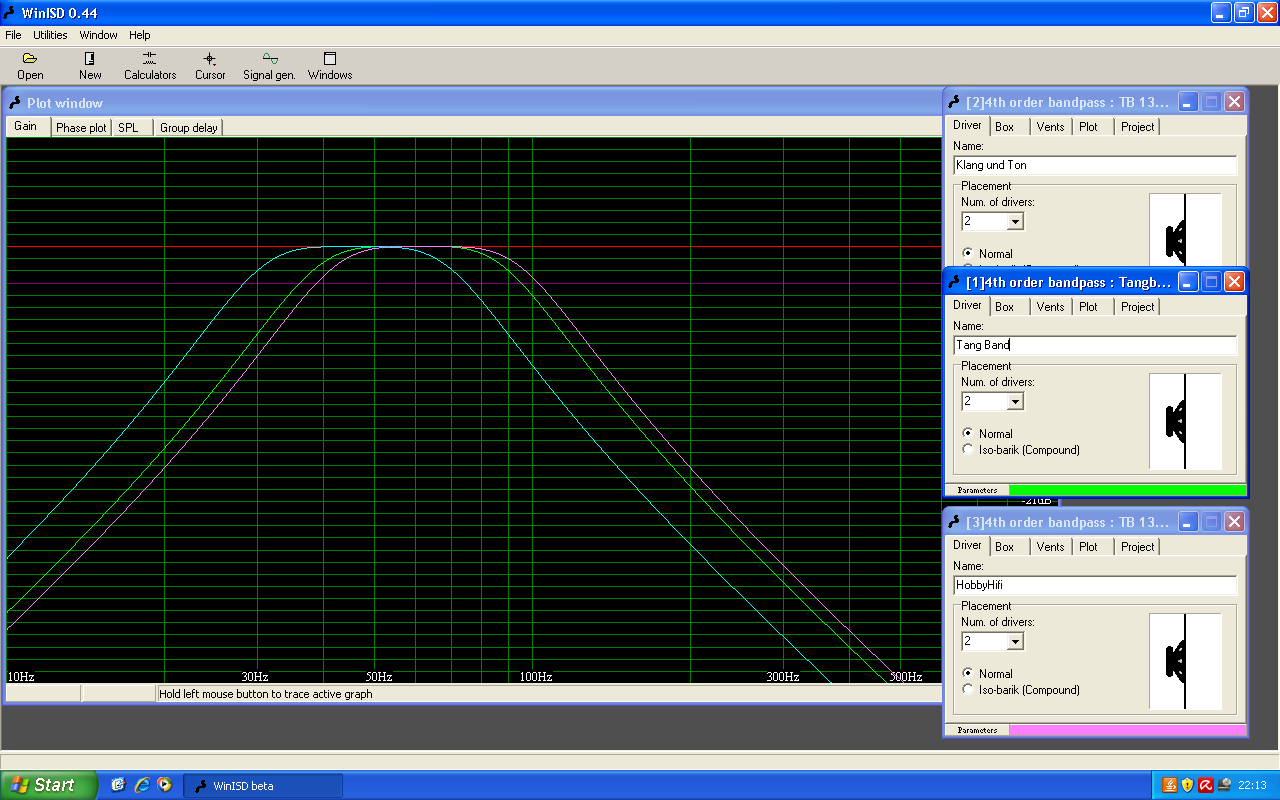Click Show Desktop in quick launch
This screenshot has width=1280, height=800.
pyautogui.click(x=118, y=785)
